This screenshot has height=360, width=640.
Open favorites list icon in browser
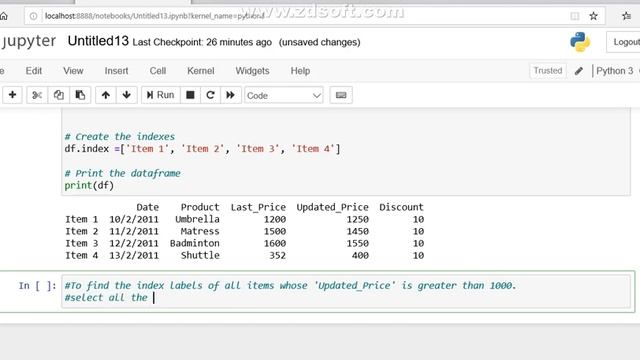[x=627, y=16]
